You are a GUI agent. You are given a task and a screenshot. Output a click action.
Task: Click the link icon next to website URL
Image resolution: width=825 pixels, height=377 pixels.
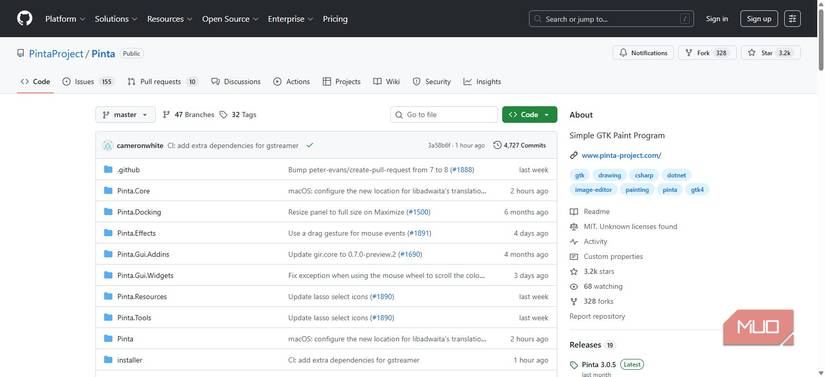coord(574,155)
